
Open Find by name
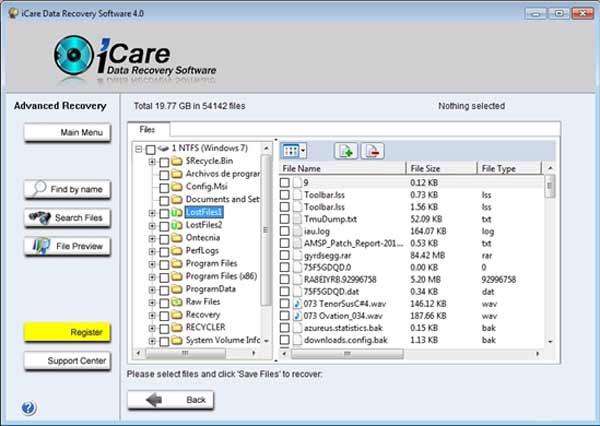67,189
